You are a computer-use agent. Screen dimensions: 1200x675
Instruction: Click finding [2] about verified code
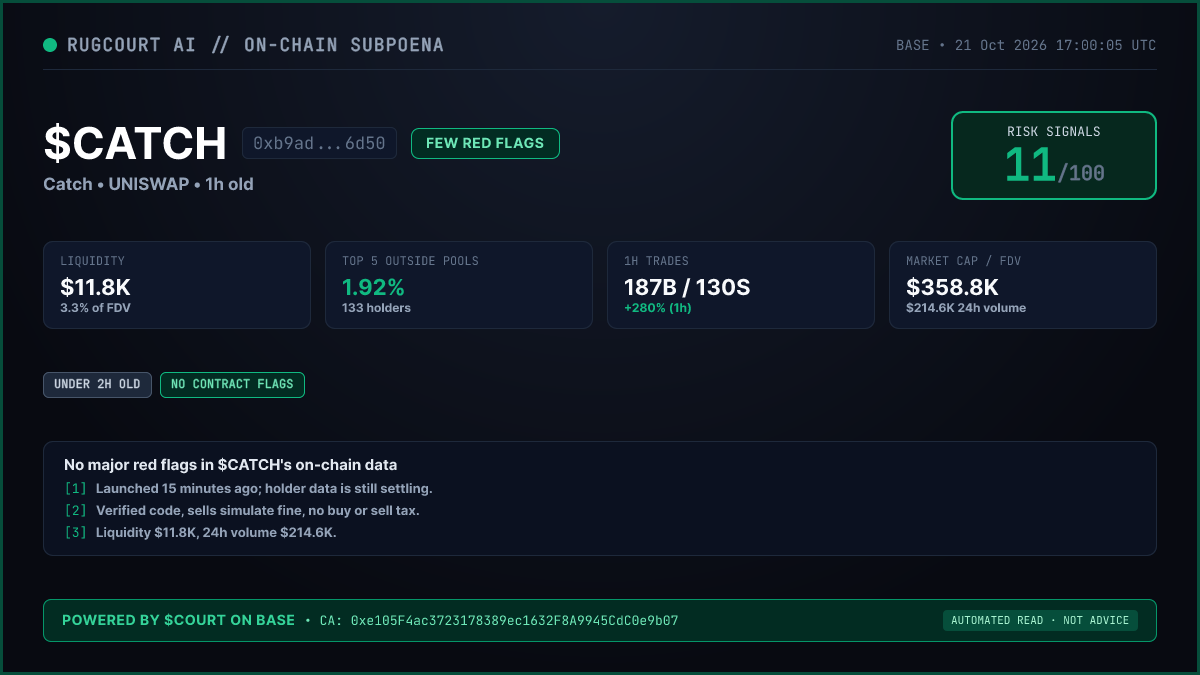[242, 511]
